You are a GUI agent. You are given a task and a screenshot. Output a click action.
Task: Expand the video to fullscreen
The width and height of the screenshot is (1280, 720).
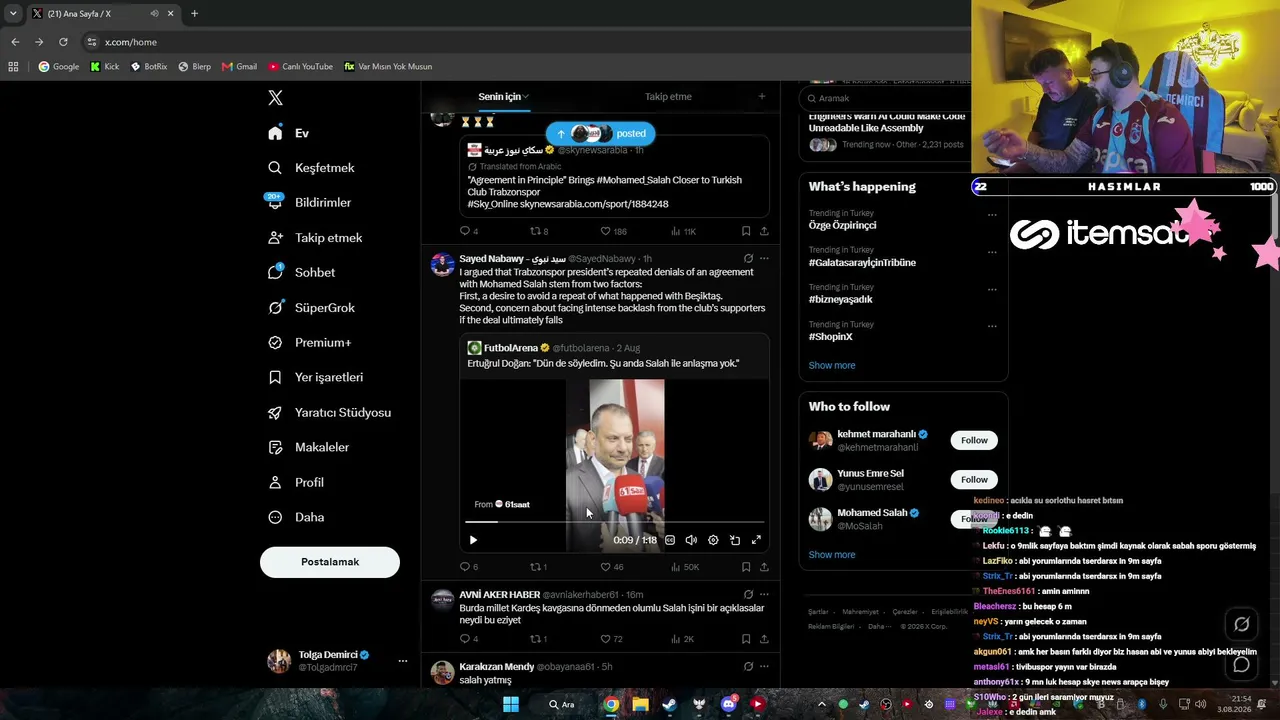click(756, 540)
